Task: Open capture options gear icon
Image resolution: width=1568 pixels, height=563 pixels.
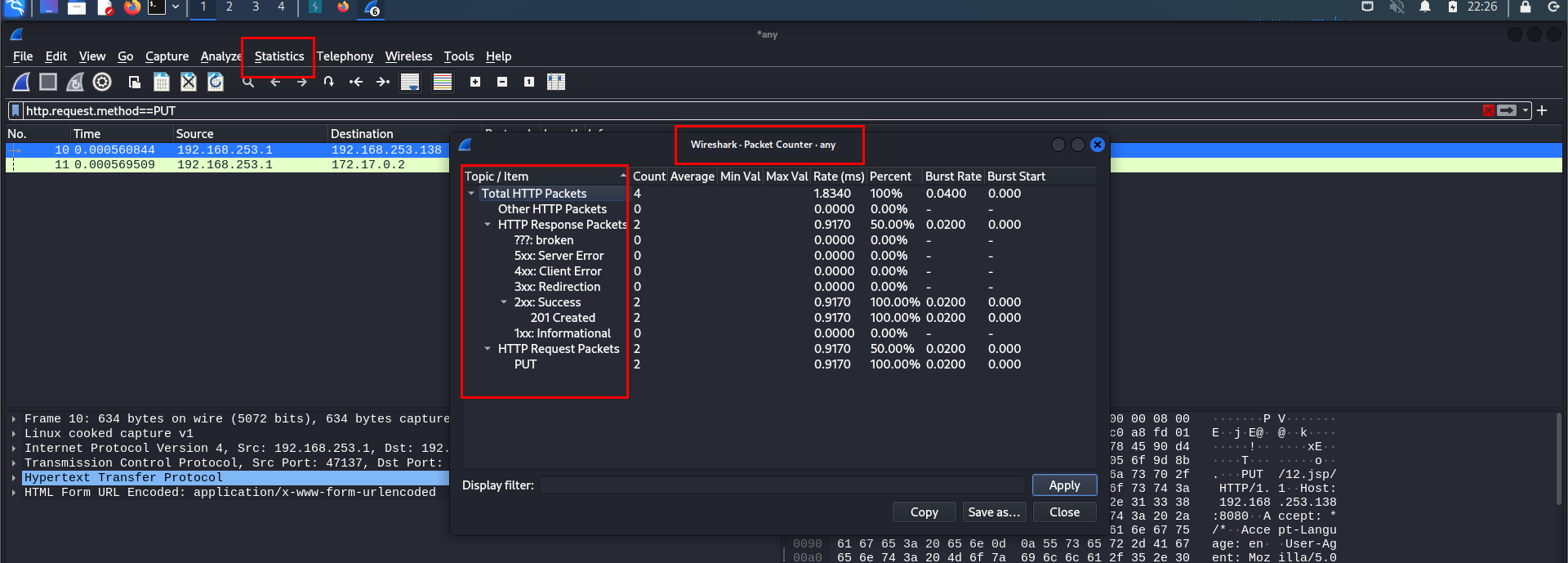Action: (102, 82)
